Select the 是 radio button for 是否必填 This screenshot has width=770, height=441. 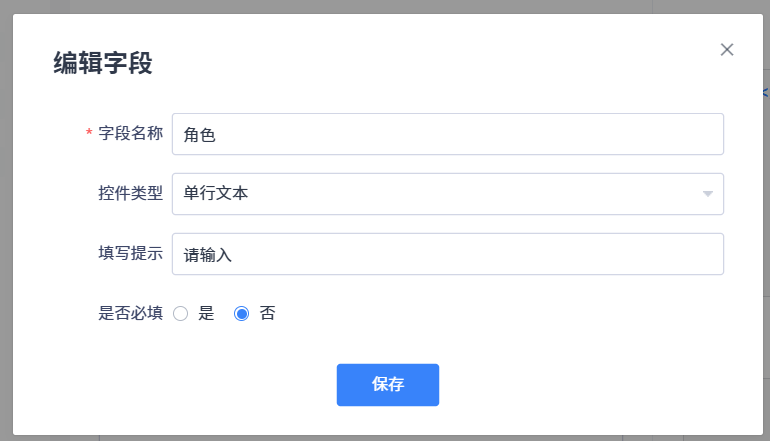[181, 314]
